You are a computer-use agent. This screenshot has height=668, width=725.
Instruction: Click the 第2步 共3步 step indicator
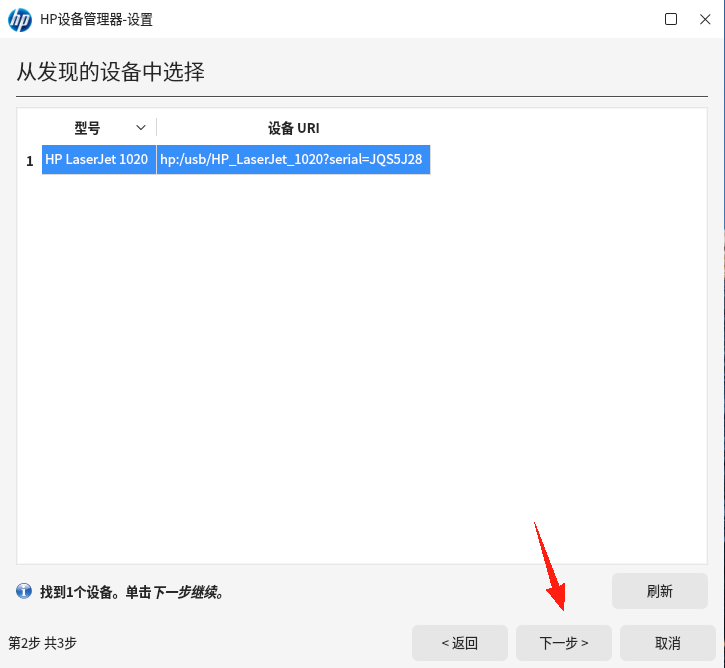click(x=43, y=643)
